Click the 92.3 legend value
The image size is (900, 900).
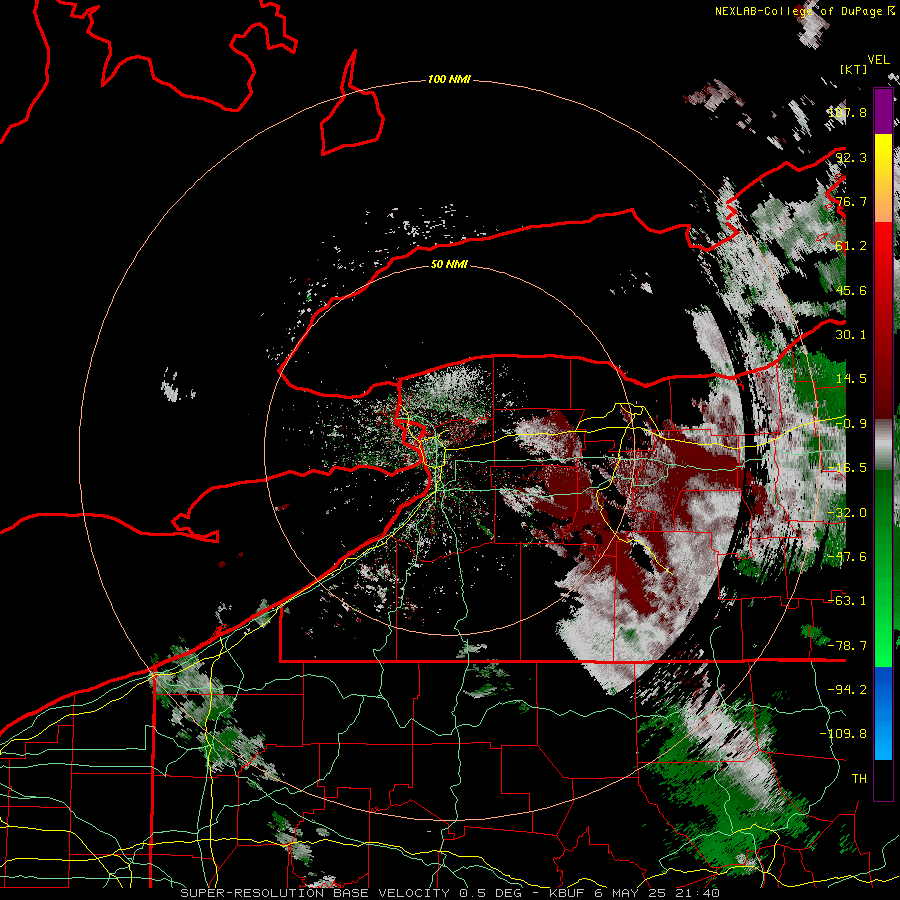[x=851, y=157]
